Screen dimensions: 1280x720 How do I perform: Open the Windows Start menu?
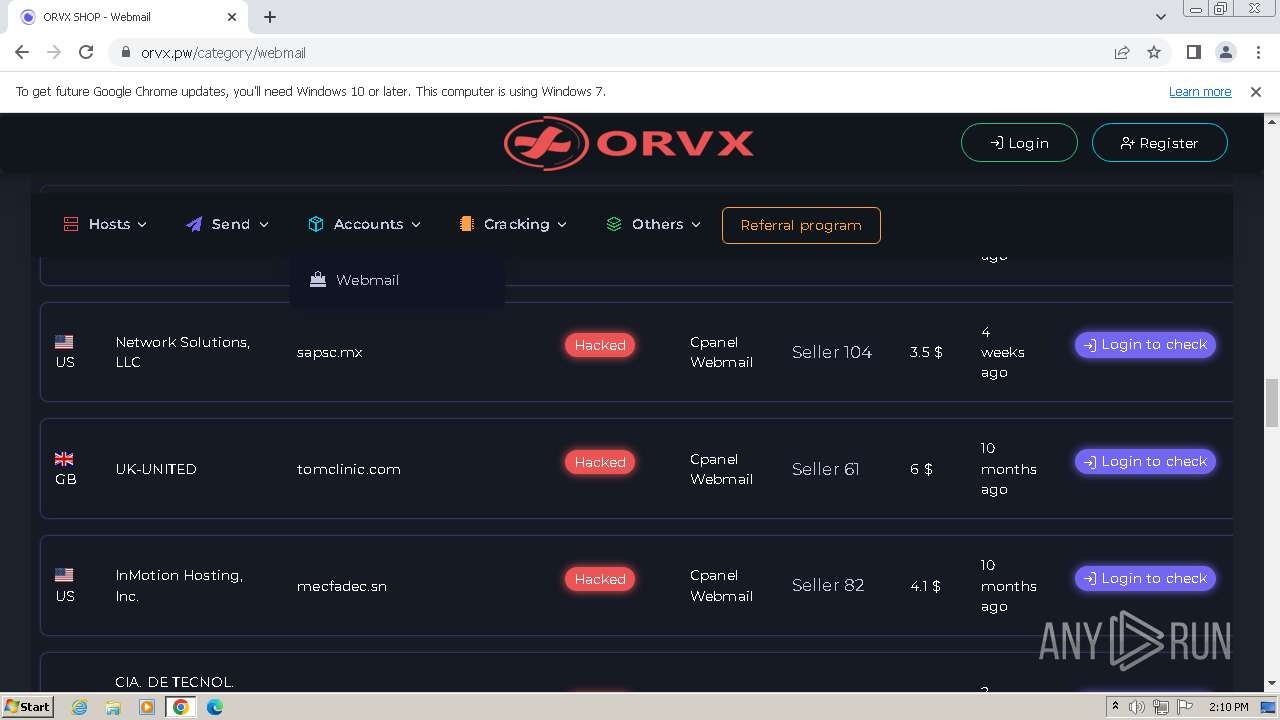click(27, 706)
